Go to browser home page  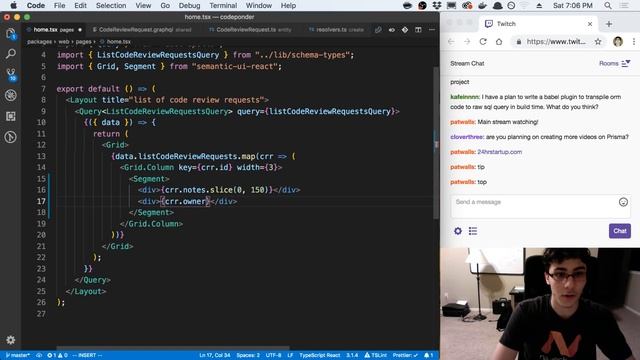pyautogui.click(x=499, y=42)
